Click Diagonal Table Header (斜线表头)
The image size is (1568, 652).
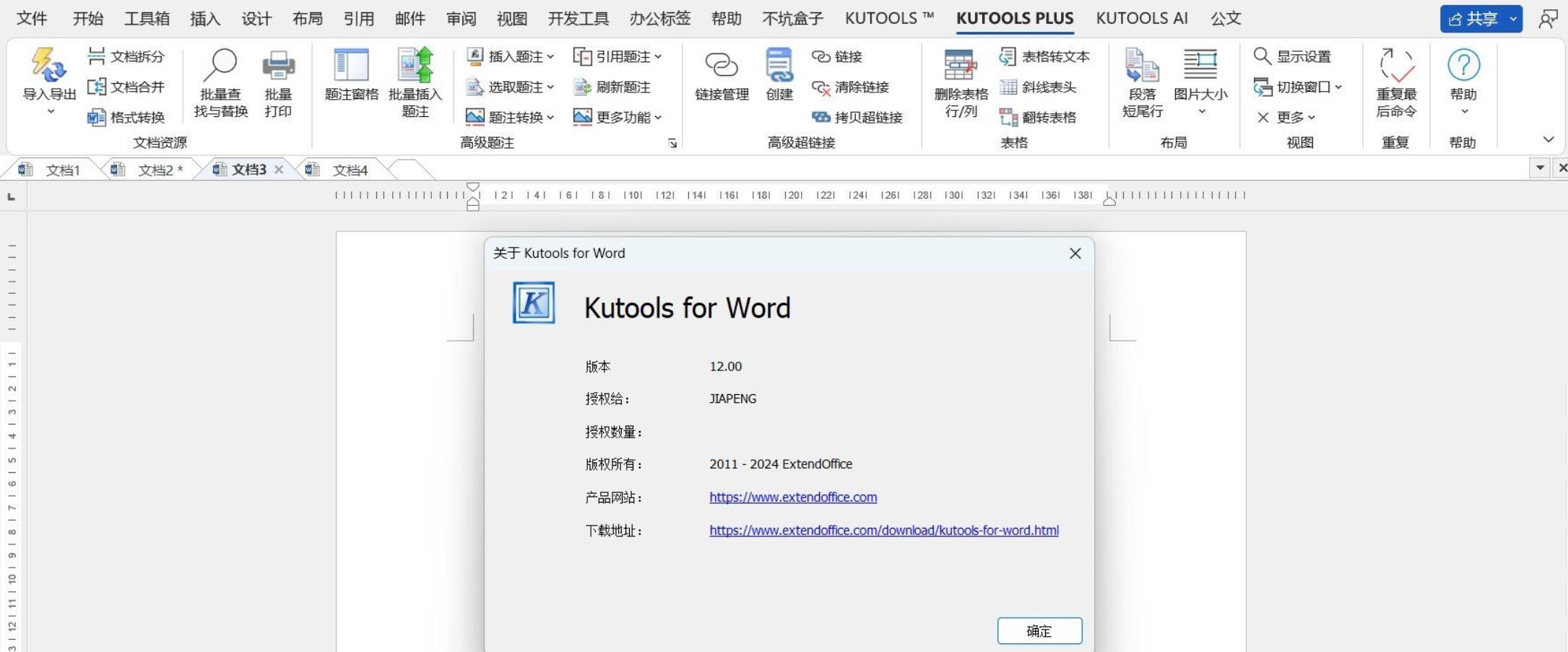(x=1038, y=87)
